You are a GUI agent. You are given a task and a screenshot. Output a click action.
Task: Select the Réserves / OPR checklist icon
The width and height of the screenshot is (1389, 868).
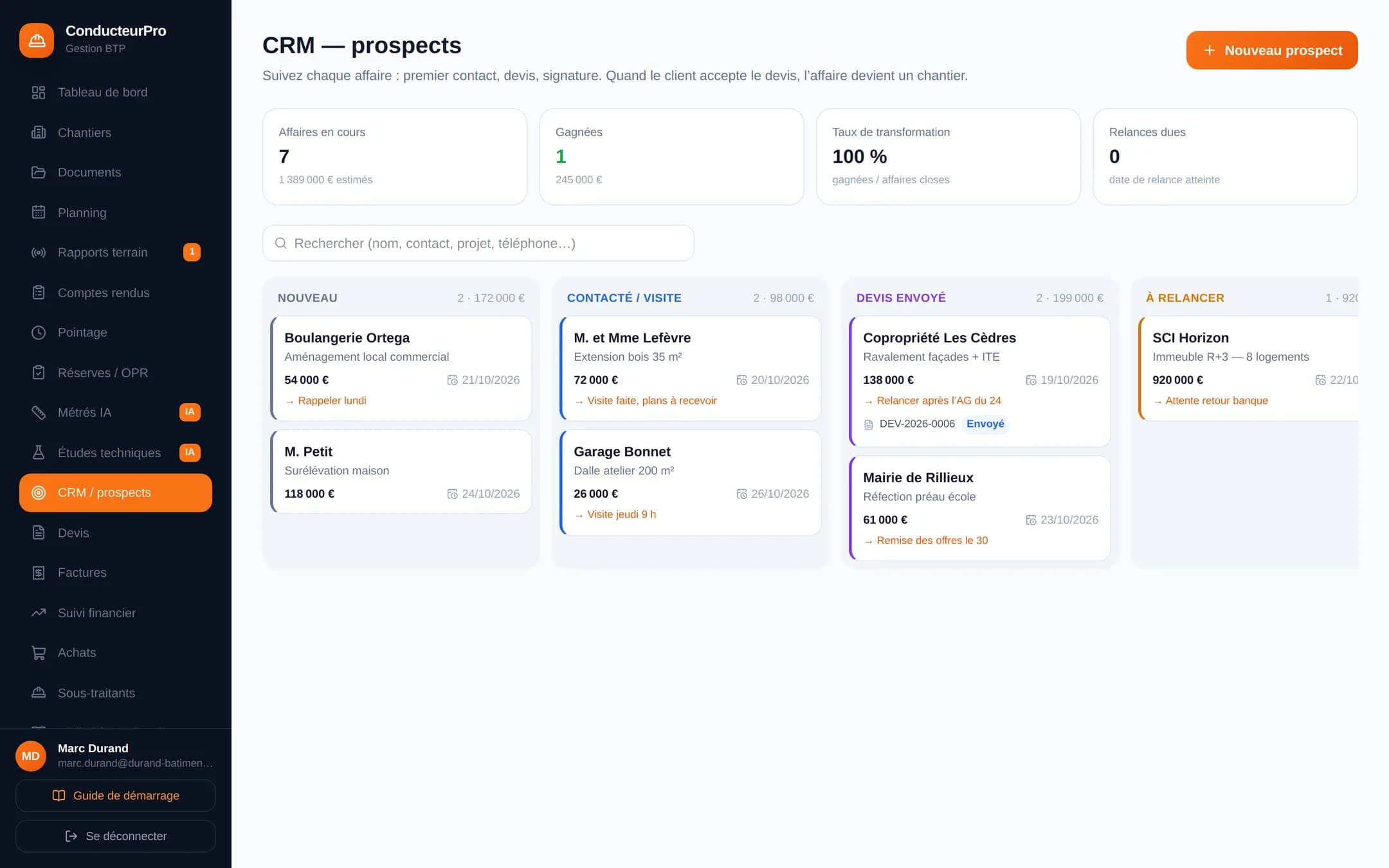point(39,373)
